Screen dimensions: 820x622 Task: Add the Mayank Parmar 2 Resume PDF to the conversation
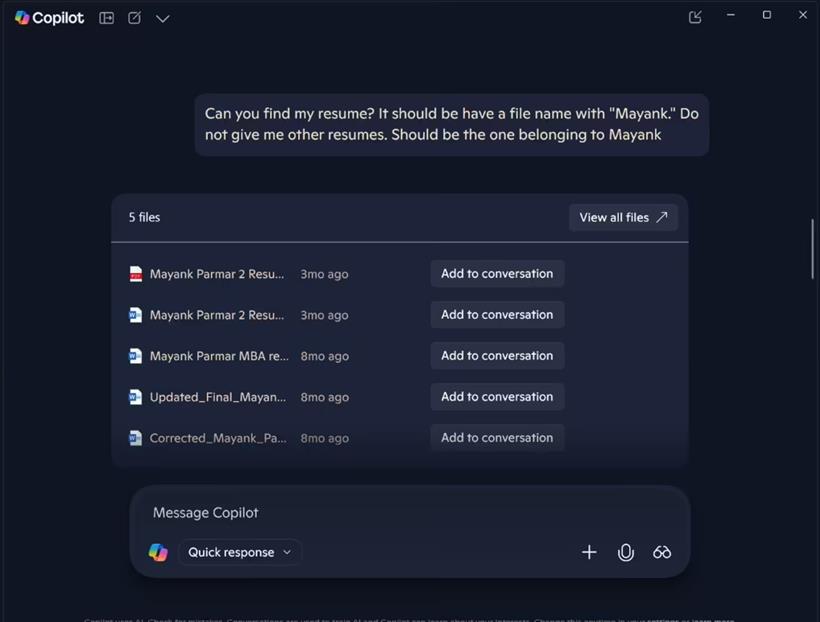click(497, 274)
